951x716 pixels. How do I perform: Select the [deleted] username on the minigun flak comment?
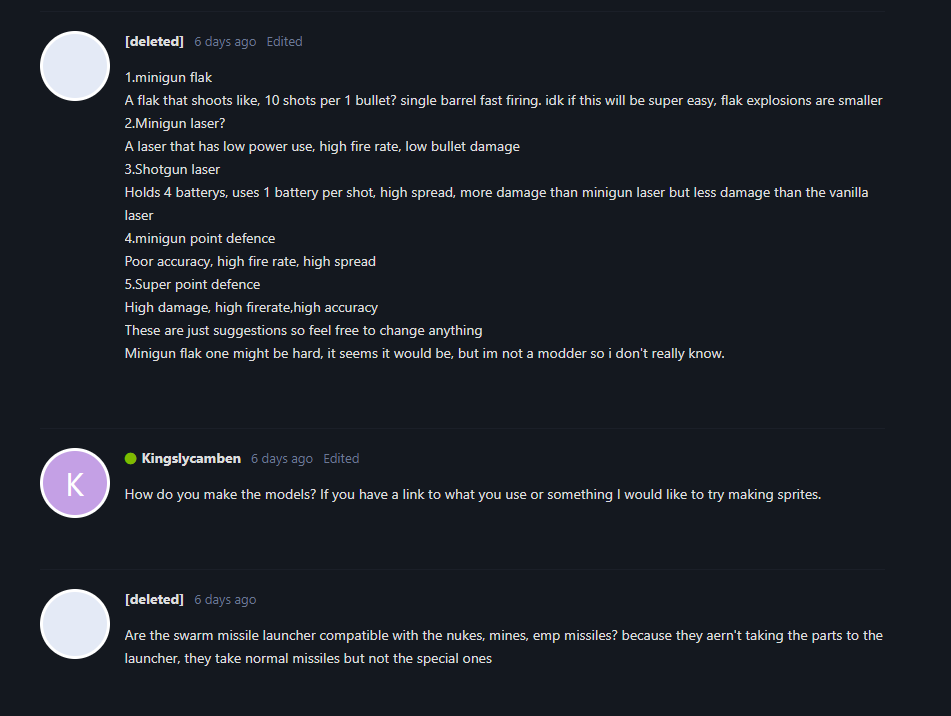click(x=154, y=42)
